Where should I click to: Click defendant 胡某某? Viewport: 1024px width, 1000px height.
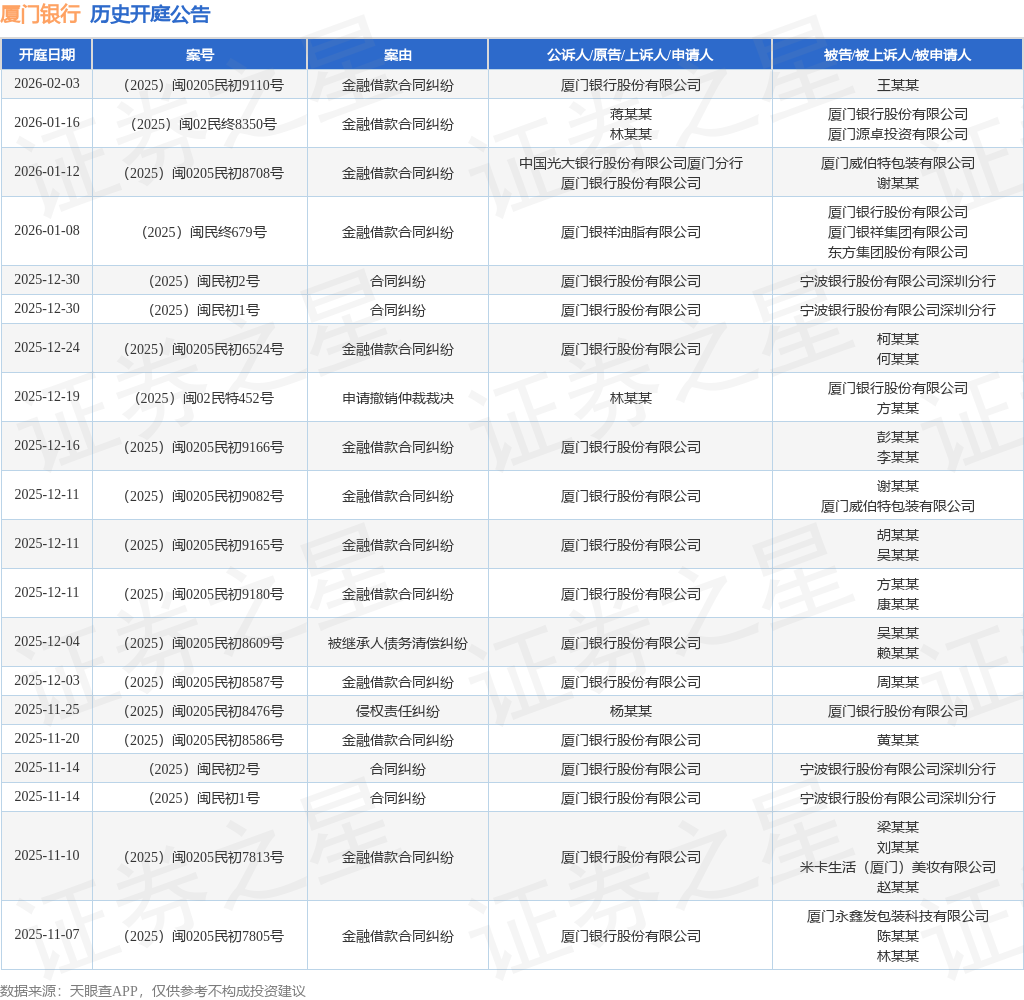click(x=897, y=535)
